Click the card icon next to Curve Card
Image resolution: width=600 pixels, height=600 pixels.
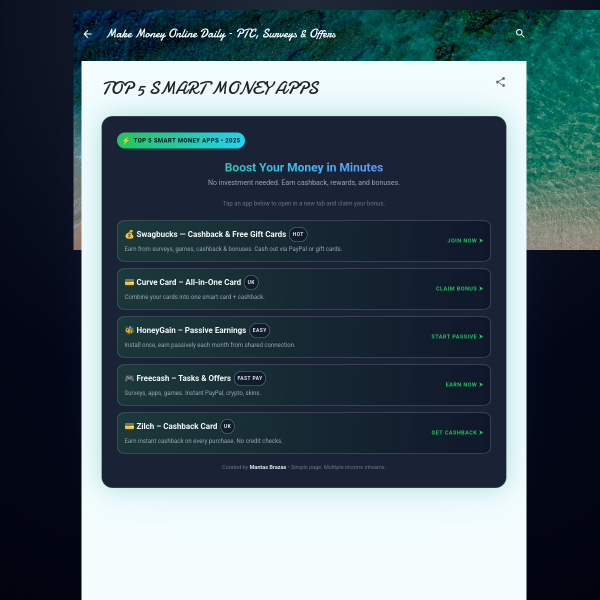click(x=129, y=282)
